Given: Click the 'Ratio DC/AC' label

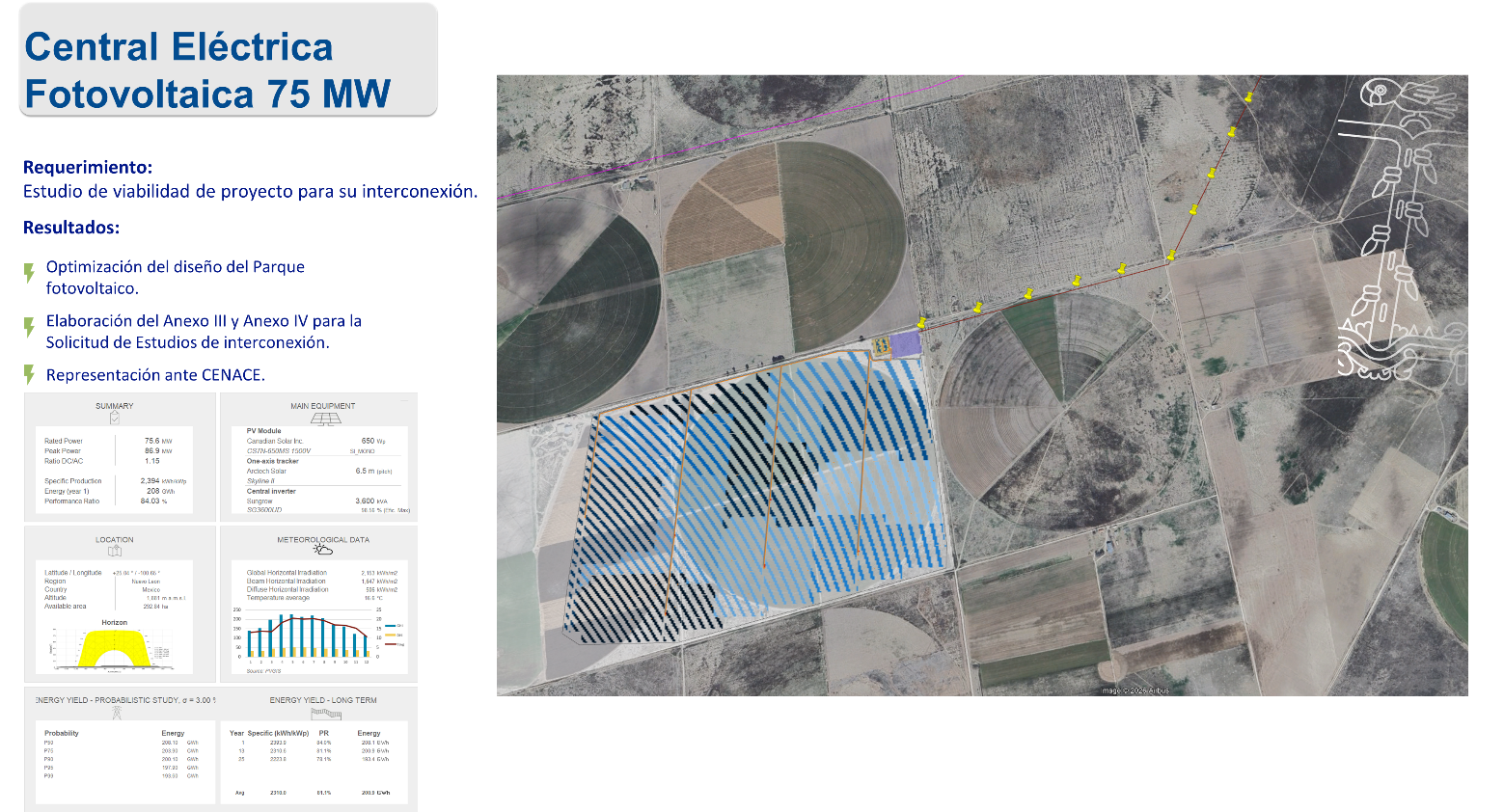Looking at the screenshot, I should [x=64, y=461].
